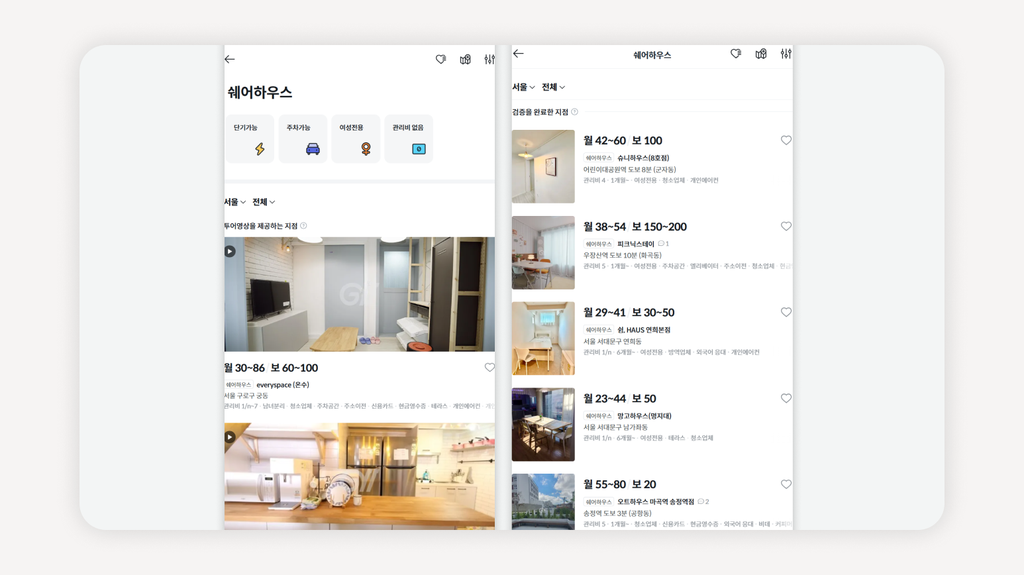Viewport: 1024px width, 575px height.
Task: Click the info icon beside 검증을 완료한 지점
Action: (x=575, y=112)
